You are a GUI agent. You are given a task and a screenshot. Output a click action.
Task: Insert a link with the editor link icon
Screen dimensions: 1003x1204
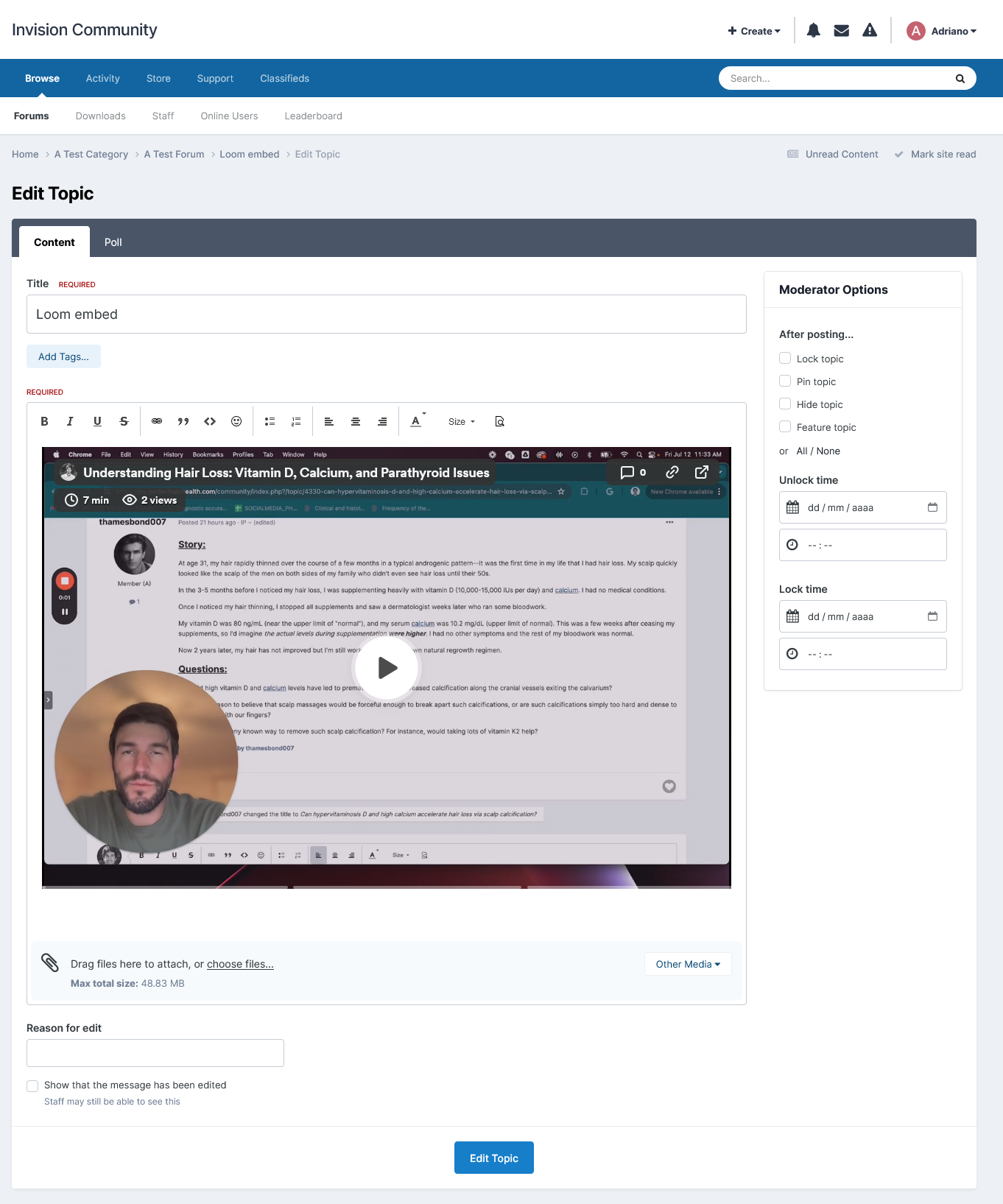coord(157,421)
